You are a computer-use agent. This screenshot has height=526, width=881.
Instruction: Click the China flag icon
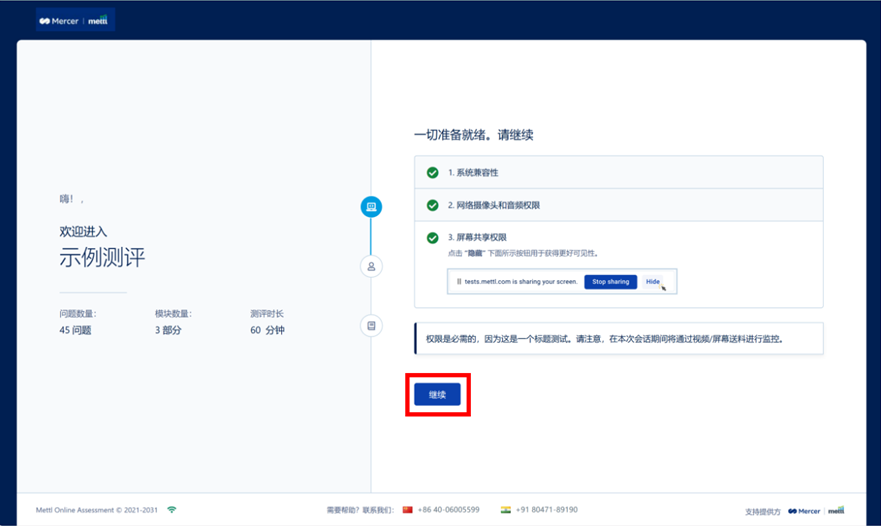(x=407, y=510)
